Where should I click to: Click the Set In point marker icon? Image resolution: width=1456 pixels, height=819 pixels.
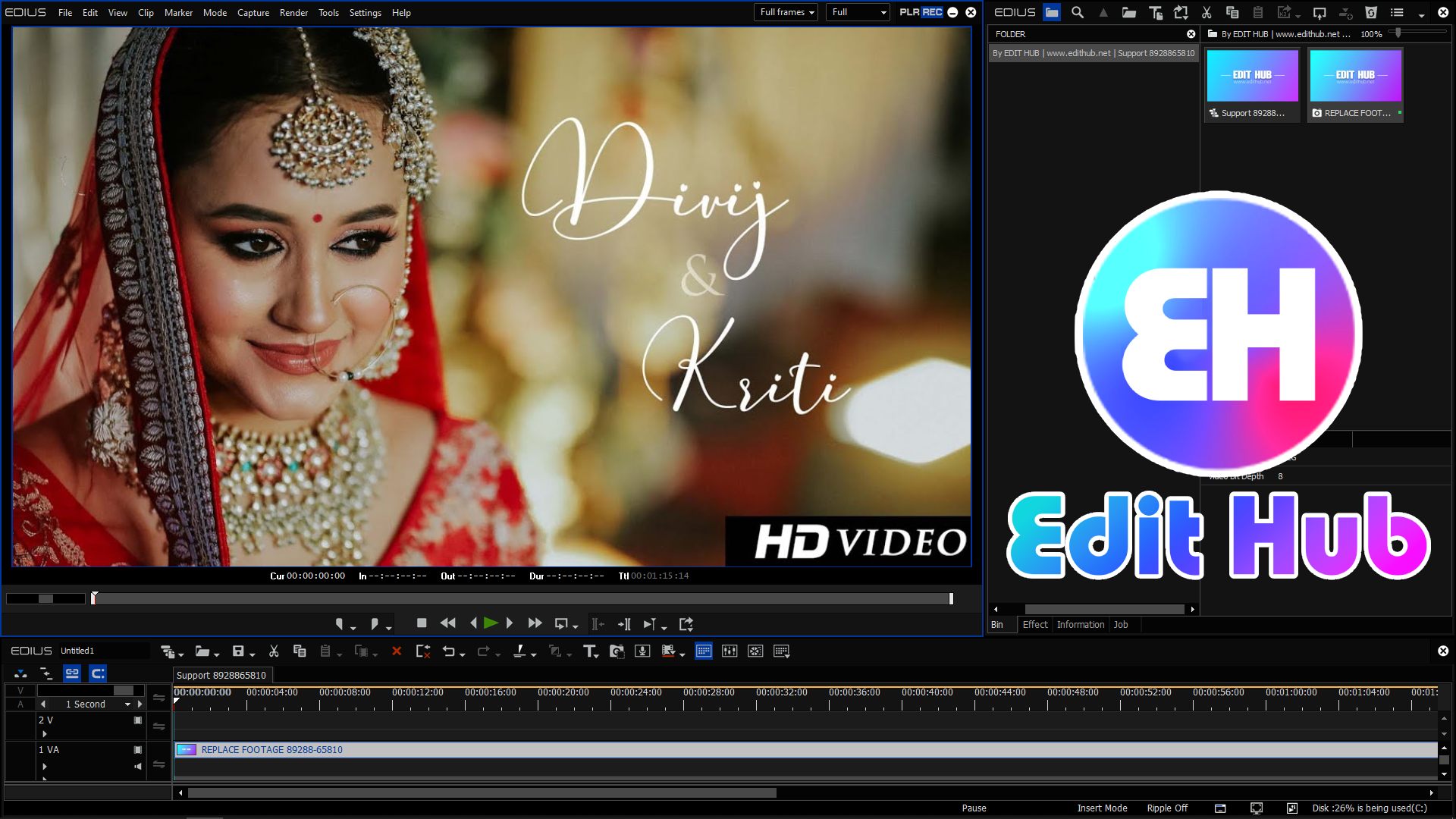339,623
